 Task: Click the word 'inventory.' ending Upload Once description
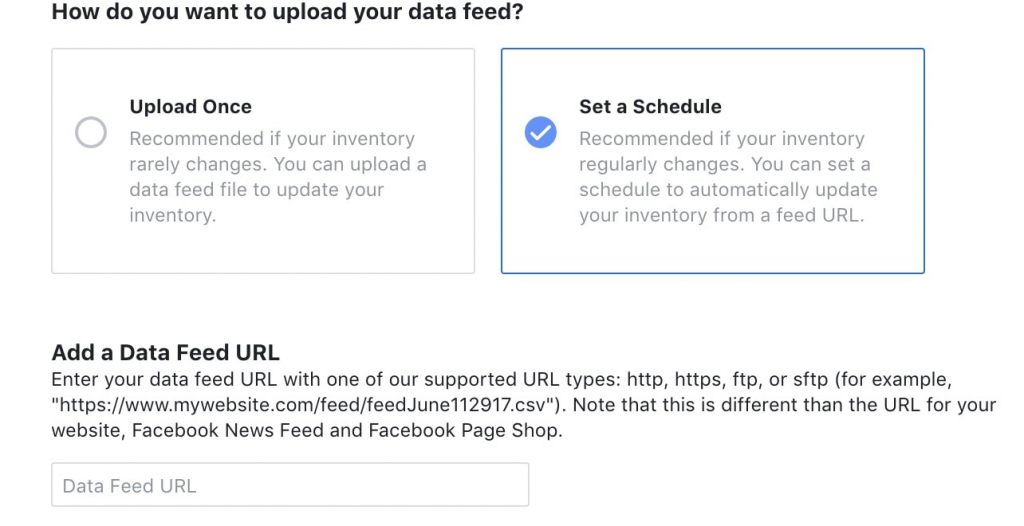172,215
